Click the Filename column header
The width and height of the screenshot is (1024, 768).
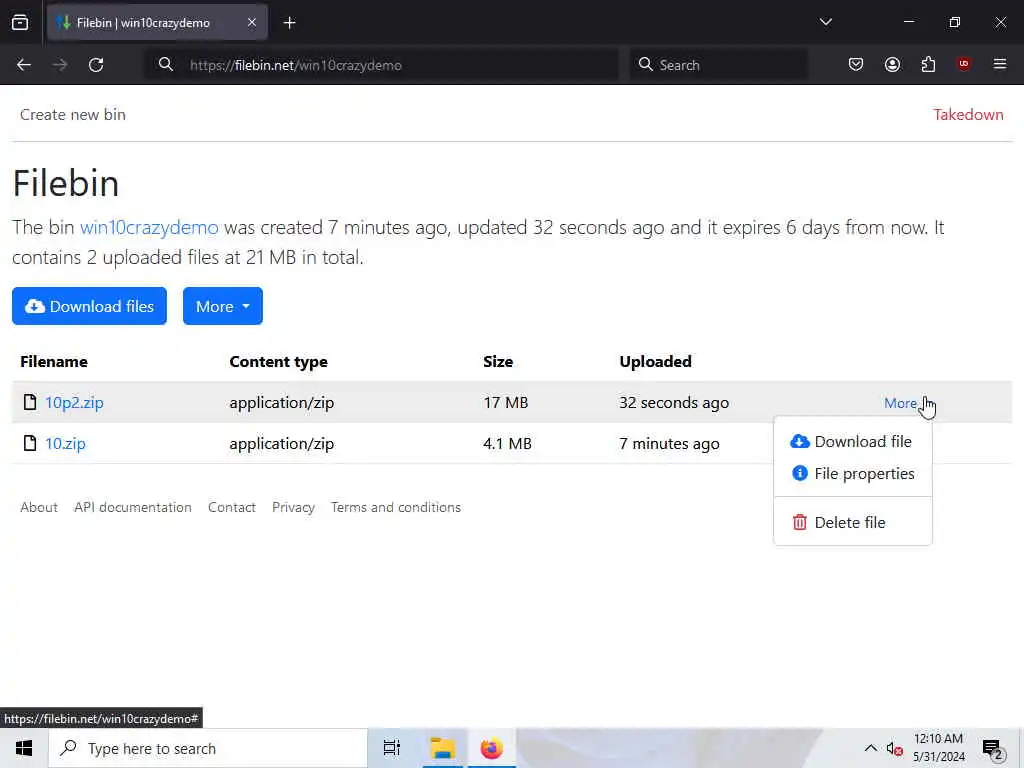coord(54,361)
